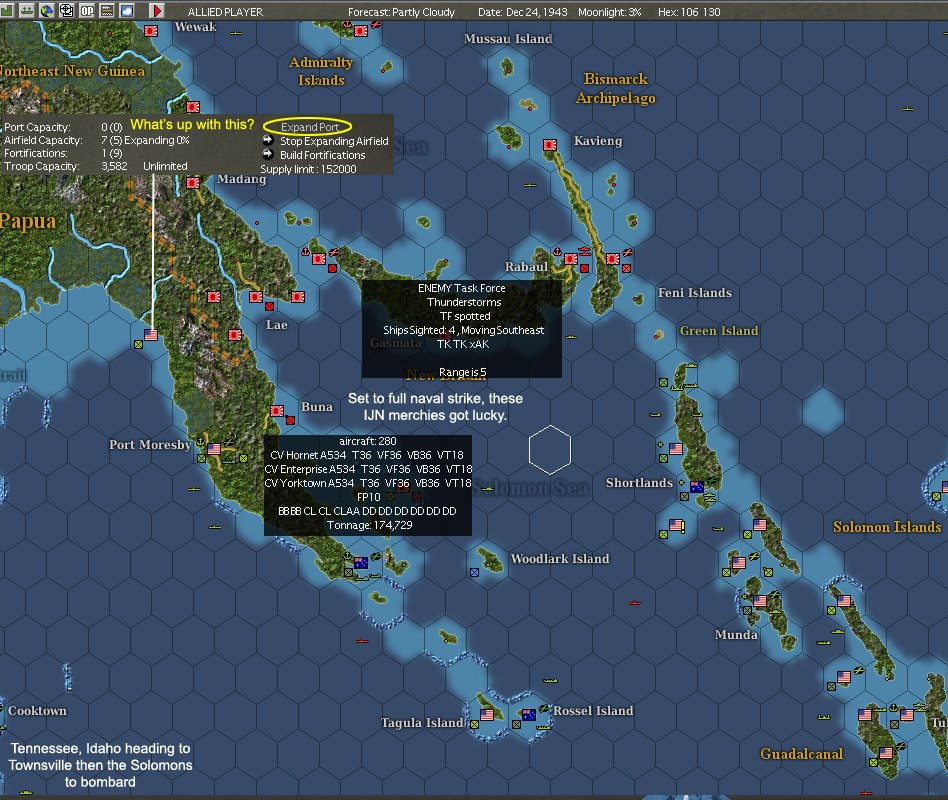Screen dimensions: 948x800
Task: Click the radar crosshair toolbar icon
Action: [67, 11]
